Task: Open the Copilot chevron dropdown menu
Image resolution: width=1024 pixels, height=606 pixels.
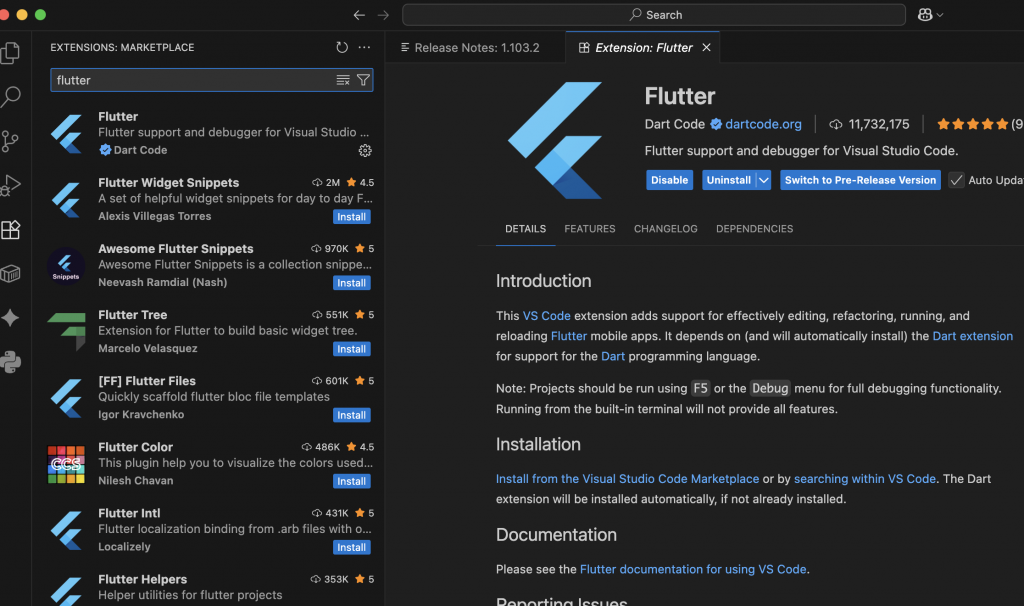Action: (x=940, y=15)
